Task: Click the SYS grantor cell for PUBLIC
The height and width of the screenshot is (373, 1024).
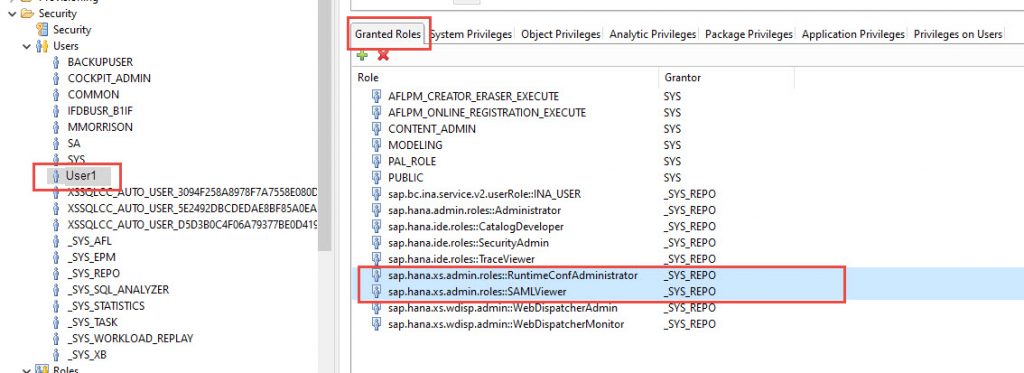Action: pyautogui.click(x=672, y=178)
